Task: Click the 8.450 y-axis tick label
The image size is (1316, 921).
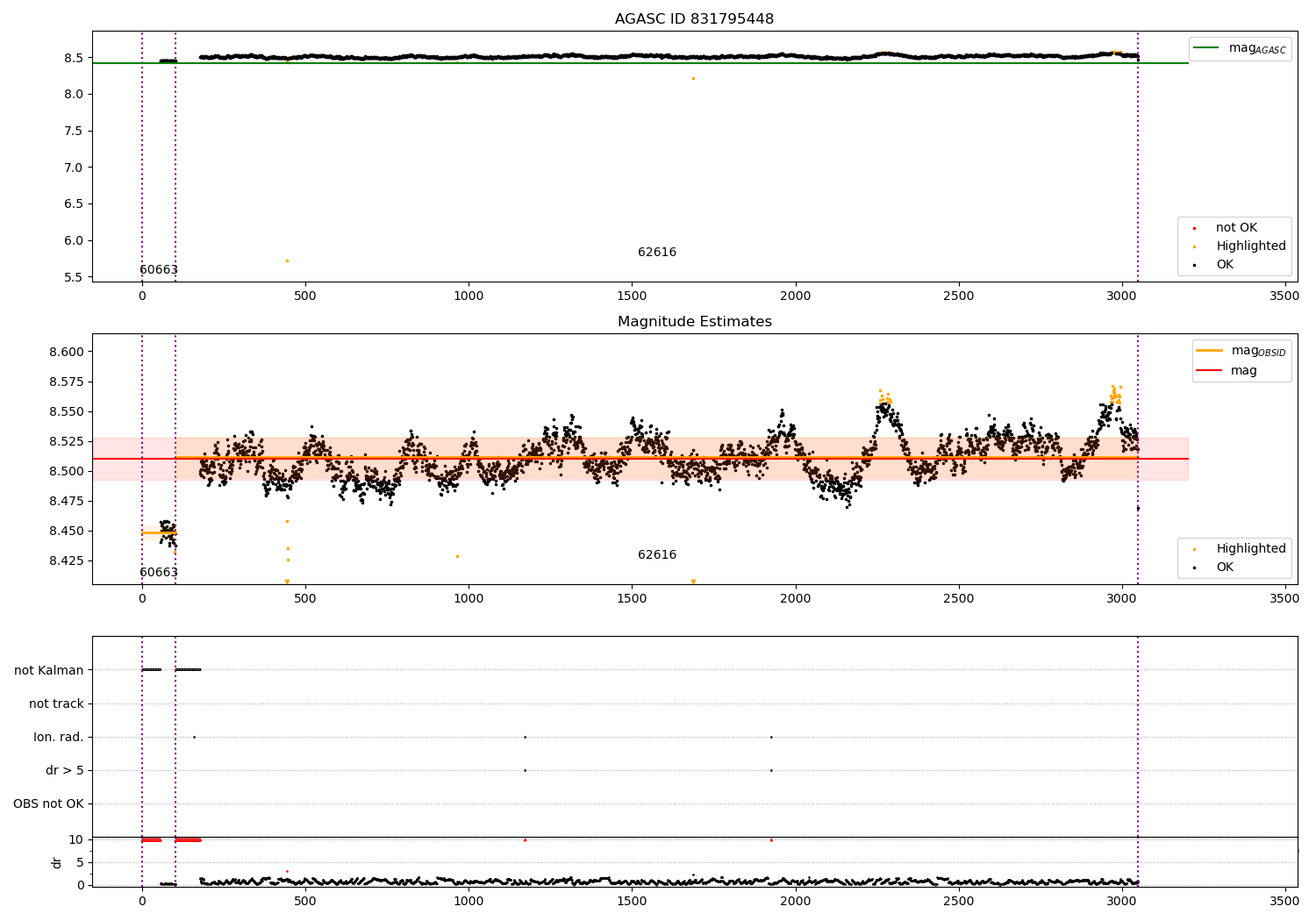Action: tap(66, 532)
